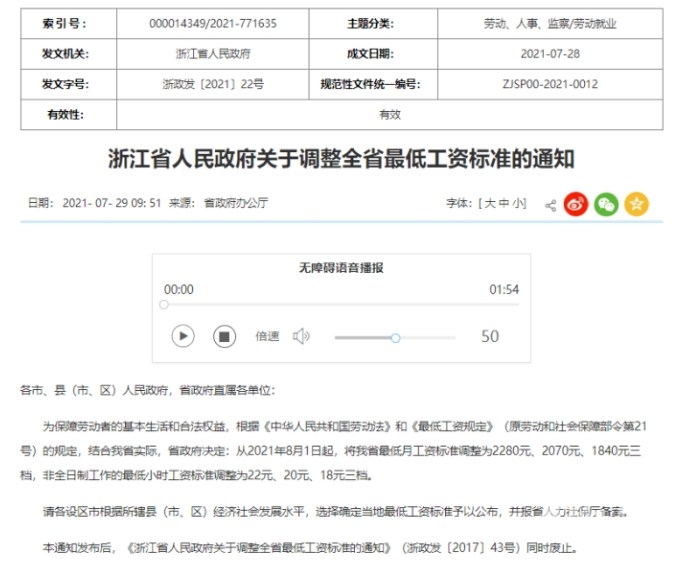Click the issuing agency 浙江省人民政府 cell
The width and height of the screenshot is (676, 579).
[212, 53]
